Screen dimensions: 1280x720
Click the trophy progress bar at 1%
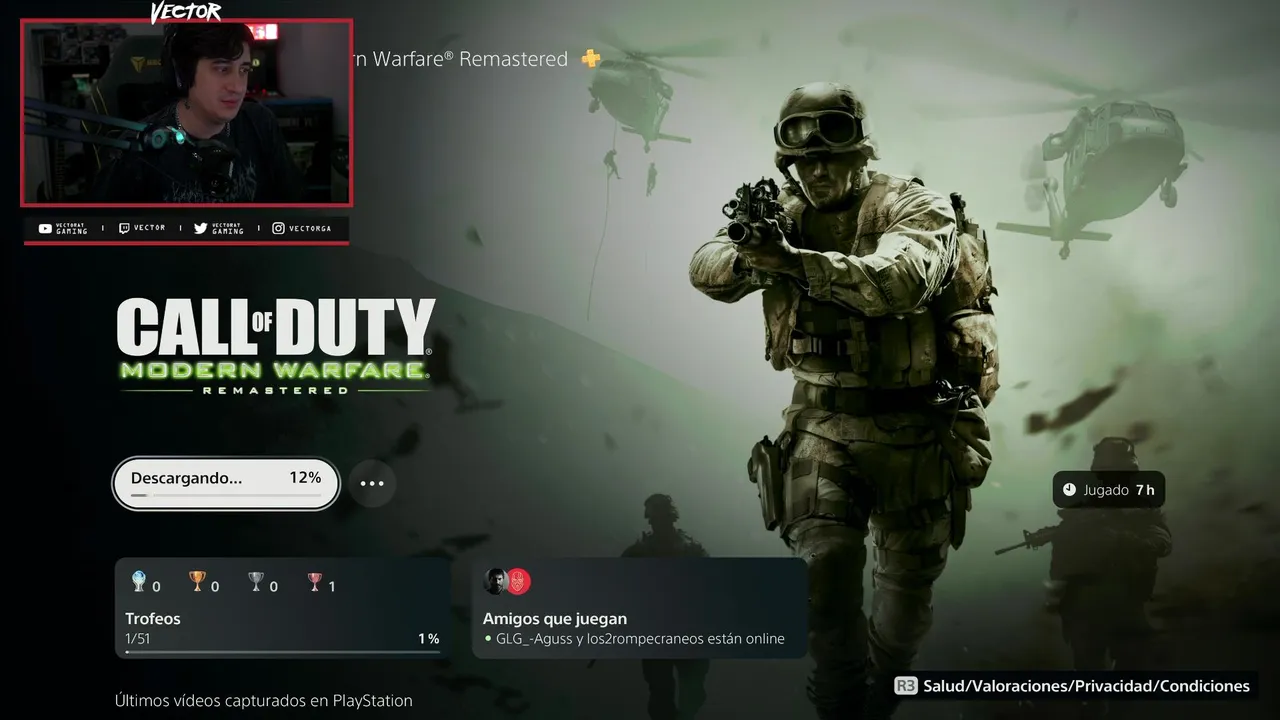283,652
